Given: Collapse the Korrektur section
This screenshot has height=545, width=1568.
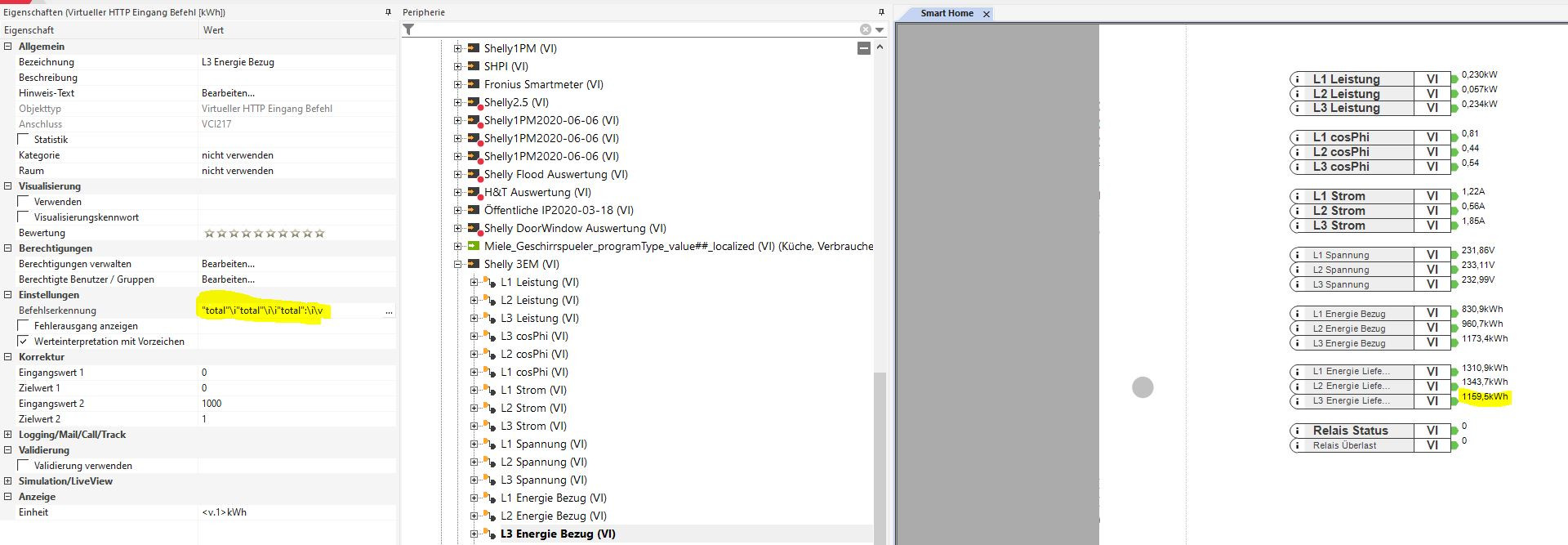Looking at the screenshot, I should click(8, 357).
